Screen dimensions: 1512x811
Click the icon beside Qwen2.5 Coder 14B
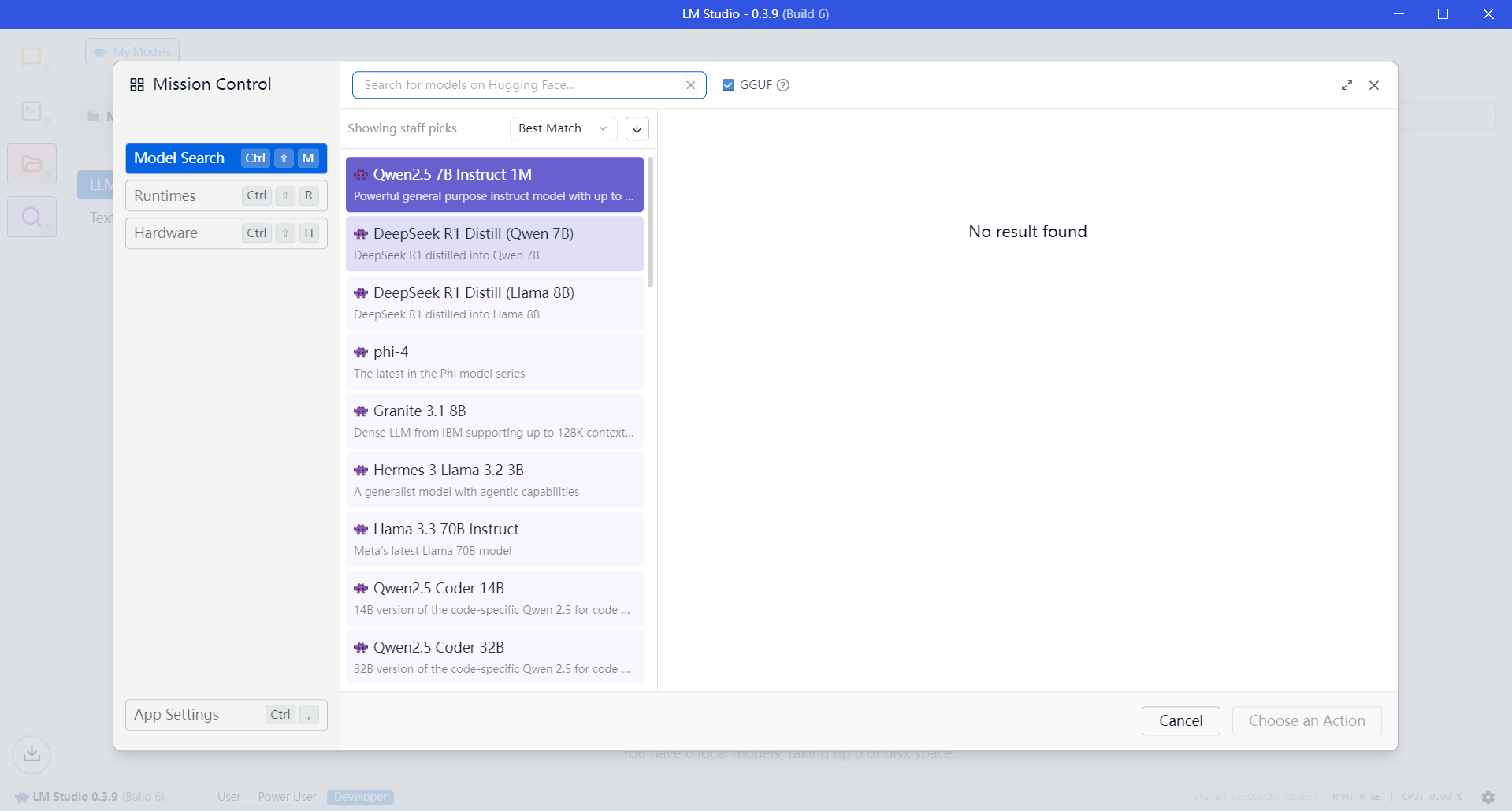click(x=361, y=589)
